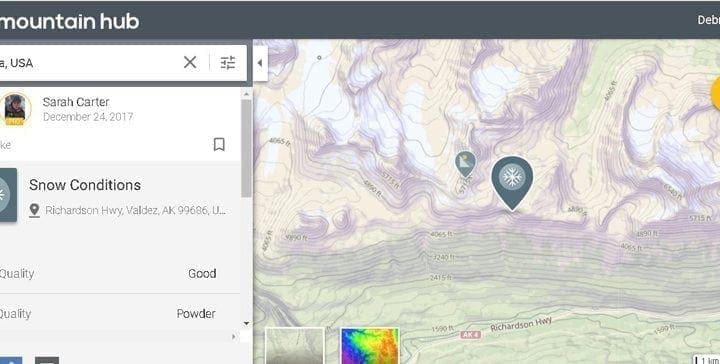Screen dimensions: 720x364
Task: Open the search filter settings icon
Action: [228, 62]
